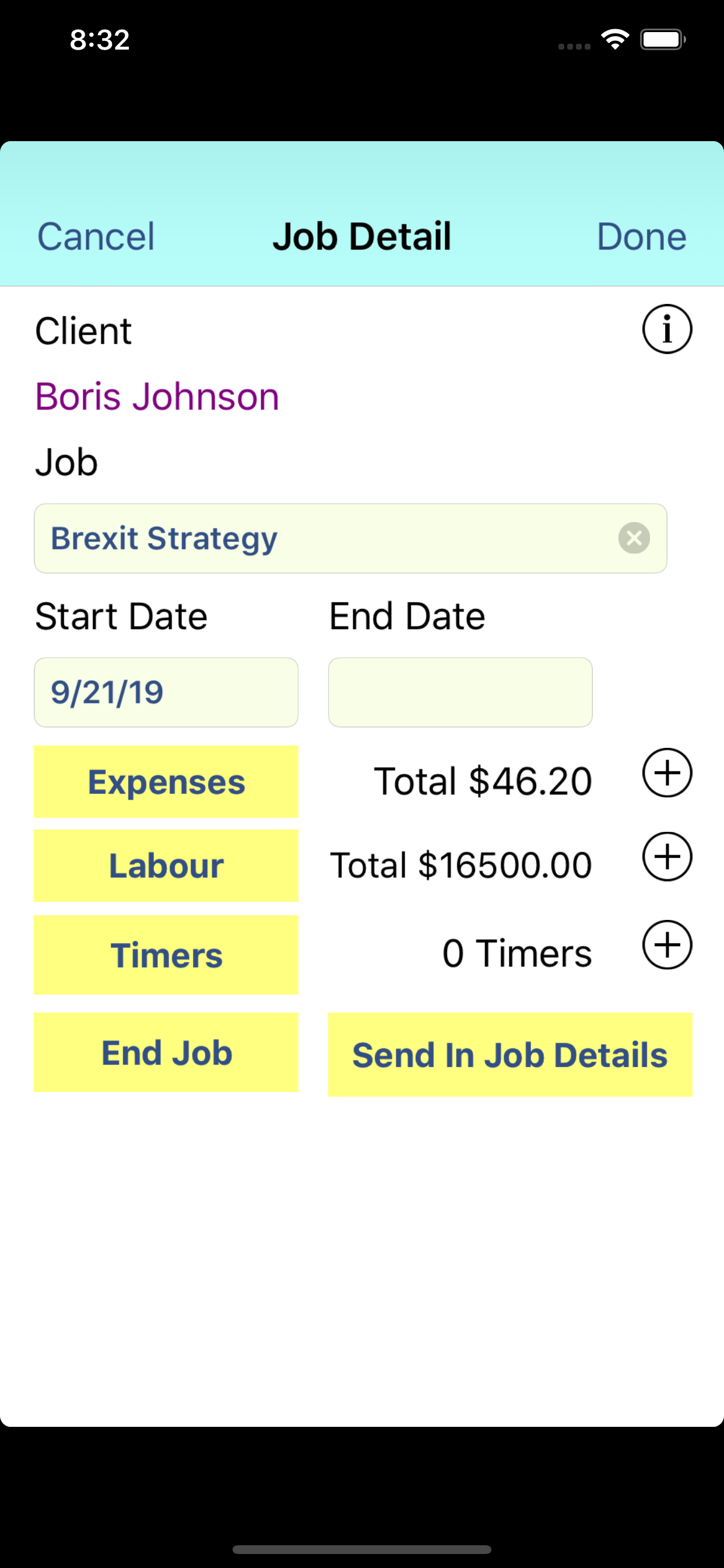This screenshot has height=1568, width=724.
Task: Set the empty End Date field
Action: [461, 692]
